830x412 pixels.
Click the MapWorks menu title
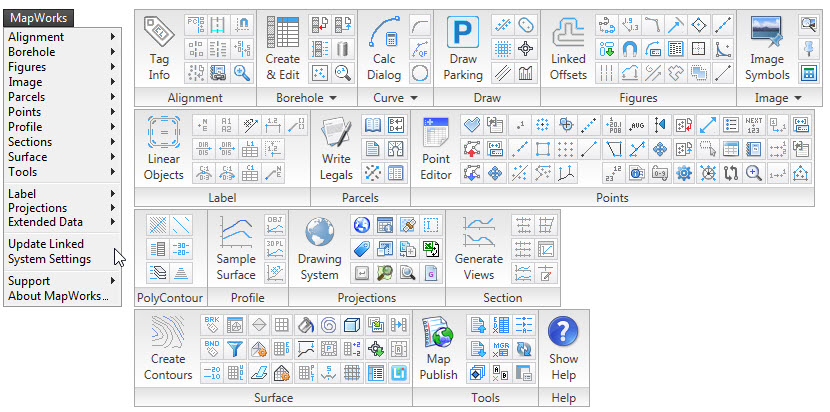39,17
